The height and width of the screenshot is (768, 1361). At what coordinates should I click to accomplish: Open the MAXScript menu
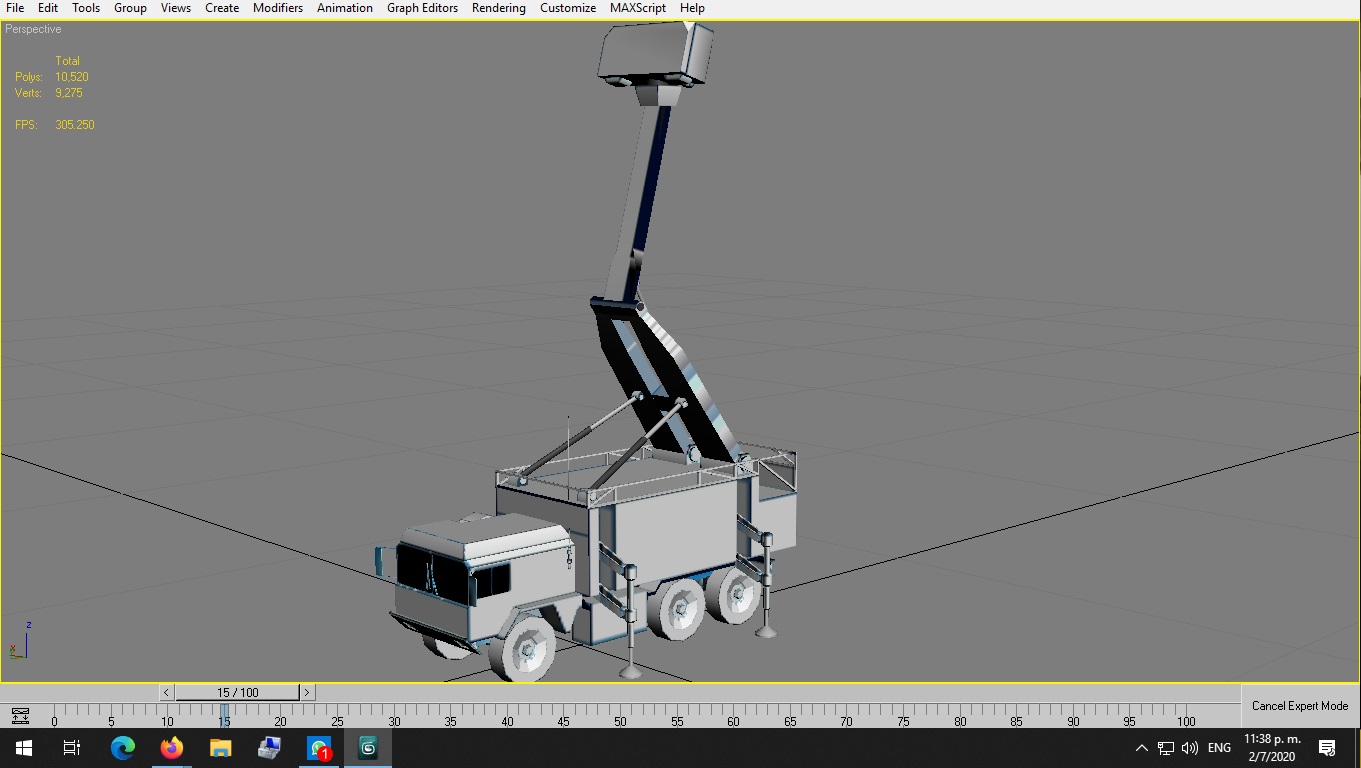(638, 8)
